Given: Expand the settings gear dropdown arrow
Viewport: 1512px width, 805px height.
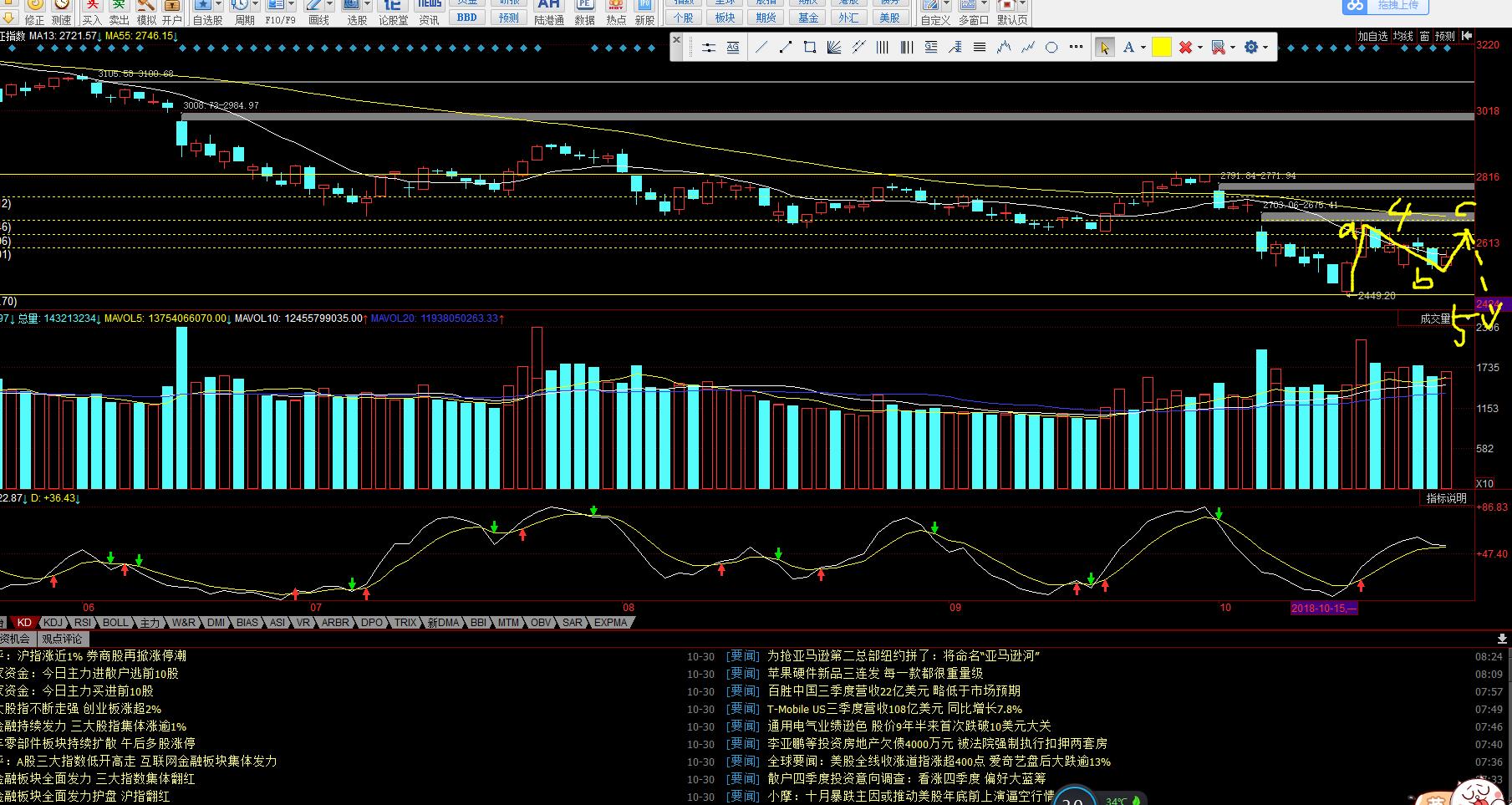Looking at the screenshot, I should coord(1265,48).
